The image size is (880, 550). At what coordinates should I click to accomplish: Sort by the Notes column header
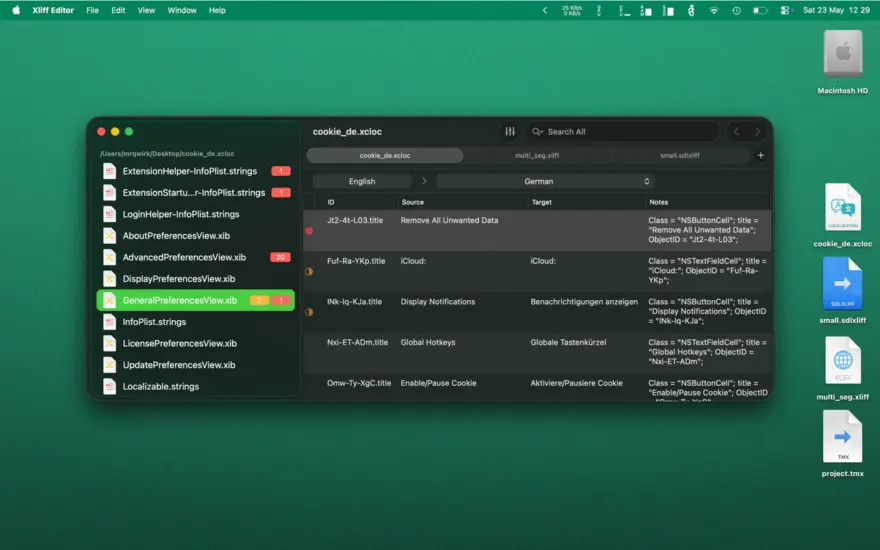[x=708, y=202]
